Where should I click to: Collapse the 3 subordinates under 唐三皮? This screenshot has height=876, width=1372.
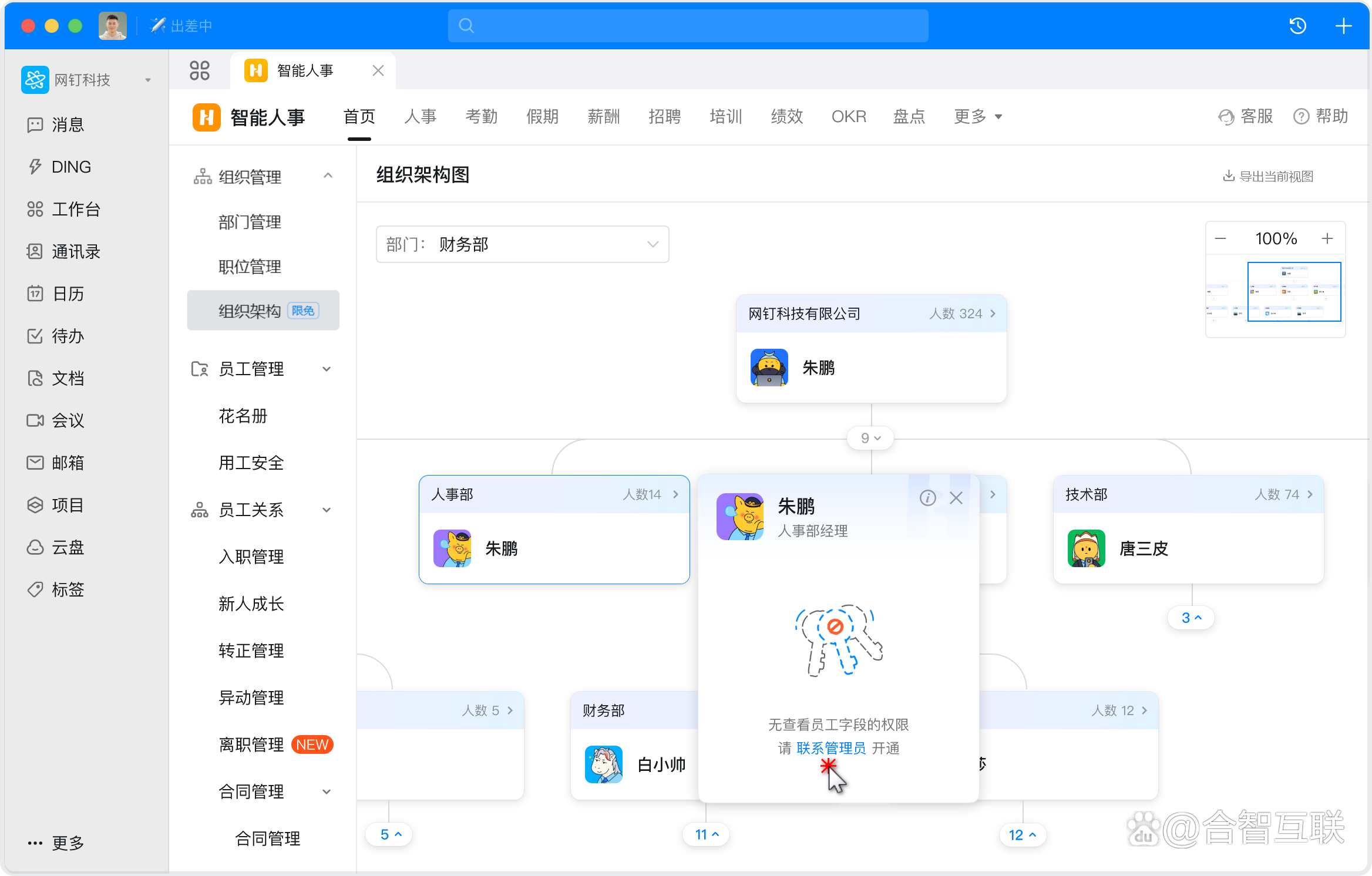pos(1191,618)
